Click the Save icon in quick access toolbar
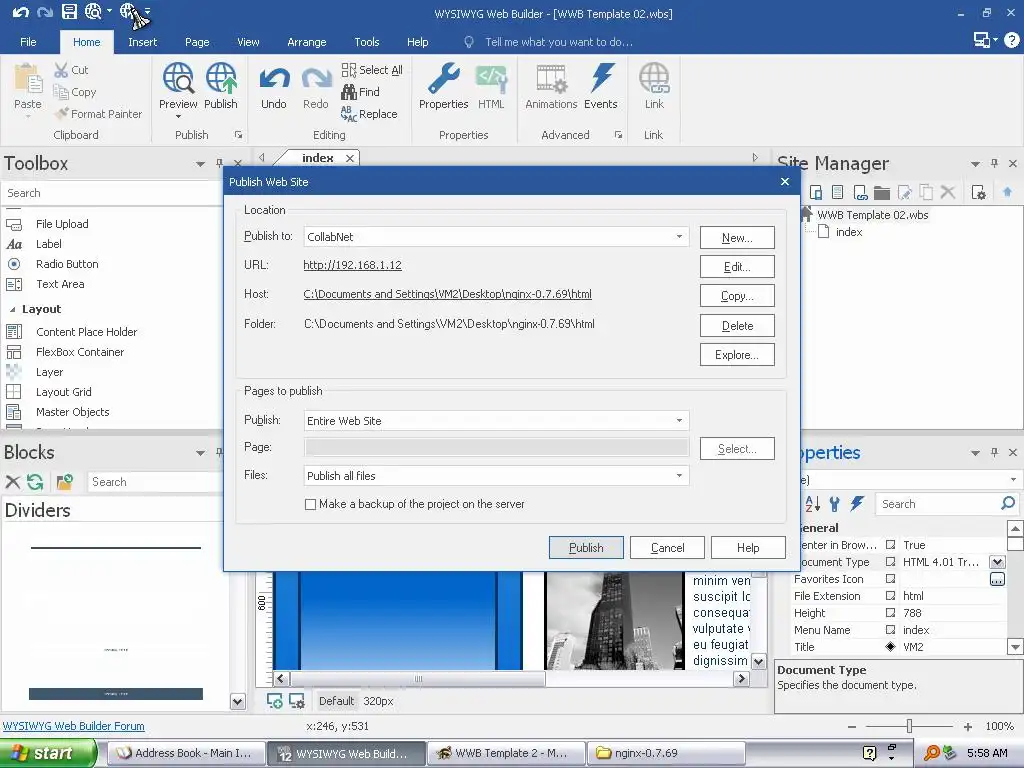Screen dimensions: 1024x768 [69, 12]
